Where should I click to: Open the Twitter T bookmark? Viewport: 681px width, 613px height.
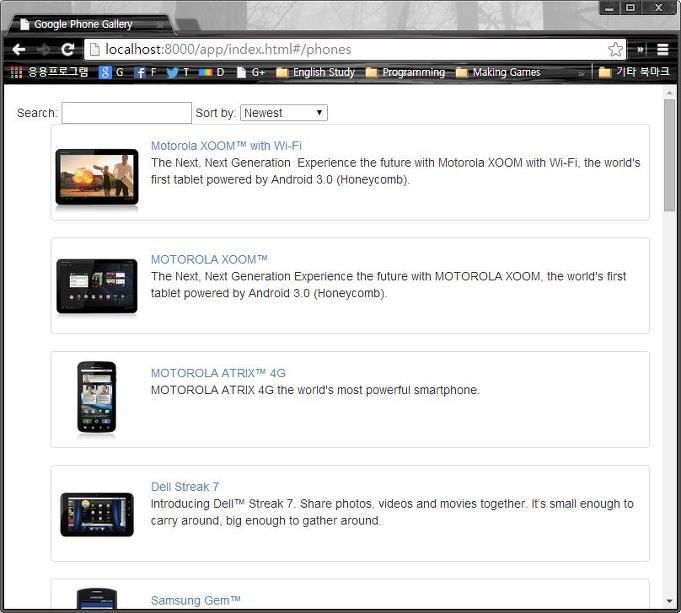178,72
